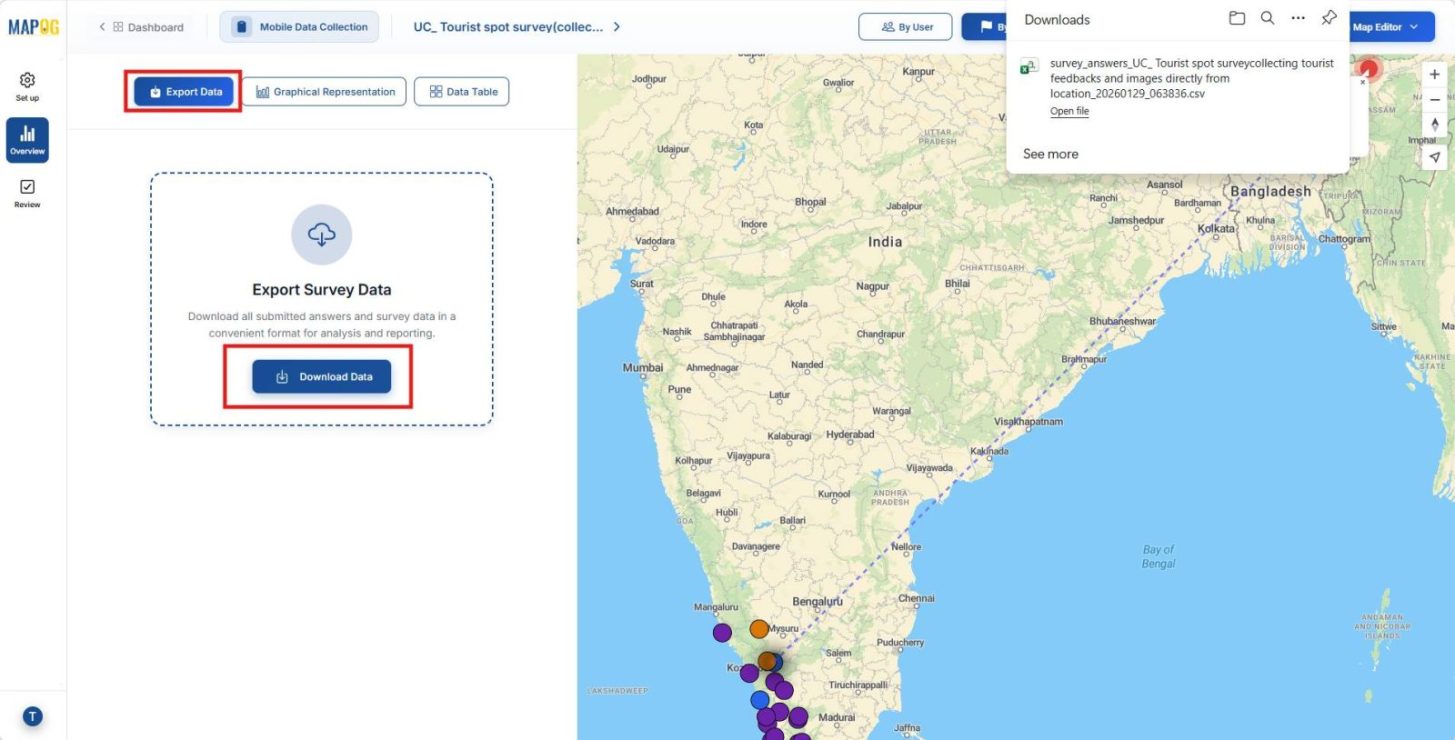Viewport: 1455px width, 740px height.
Task: Zoom out on the map with minus control
Action: [1434, 99]
